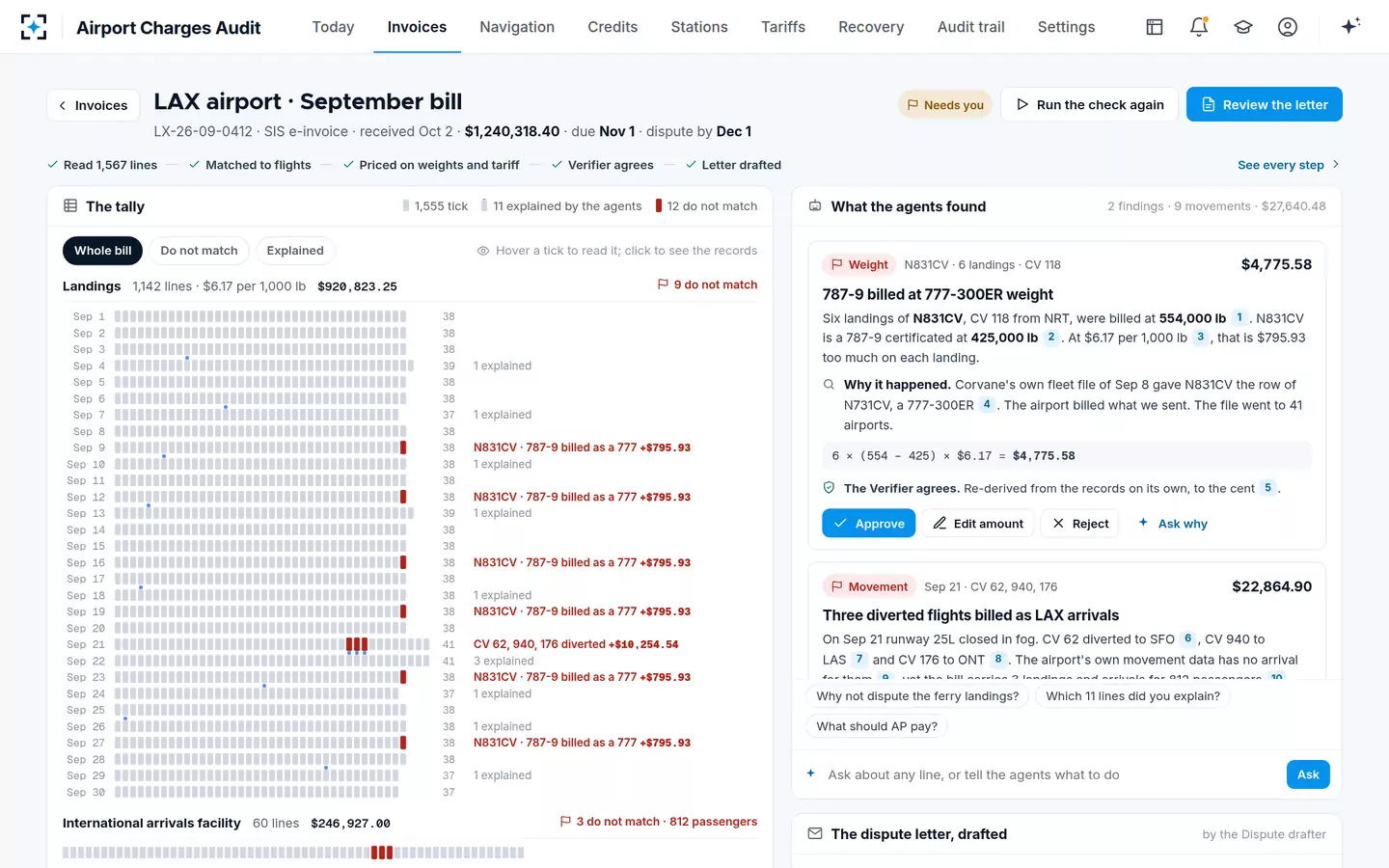Expand 'See every step'
The image size is (1389, 868).
click(1289, 165)
